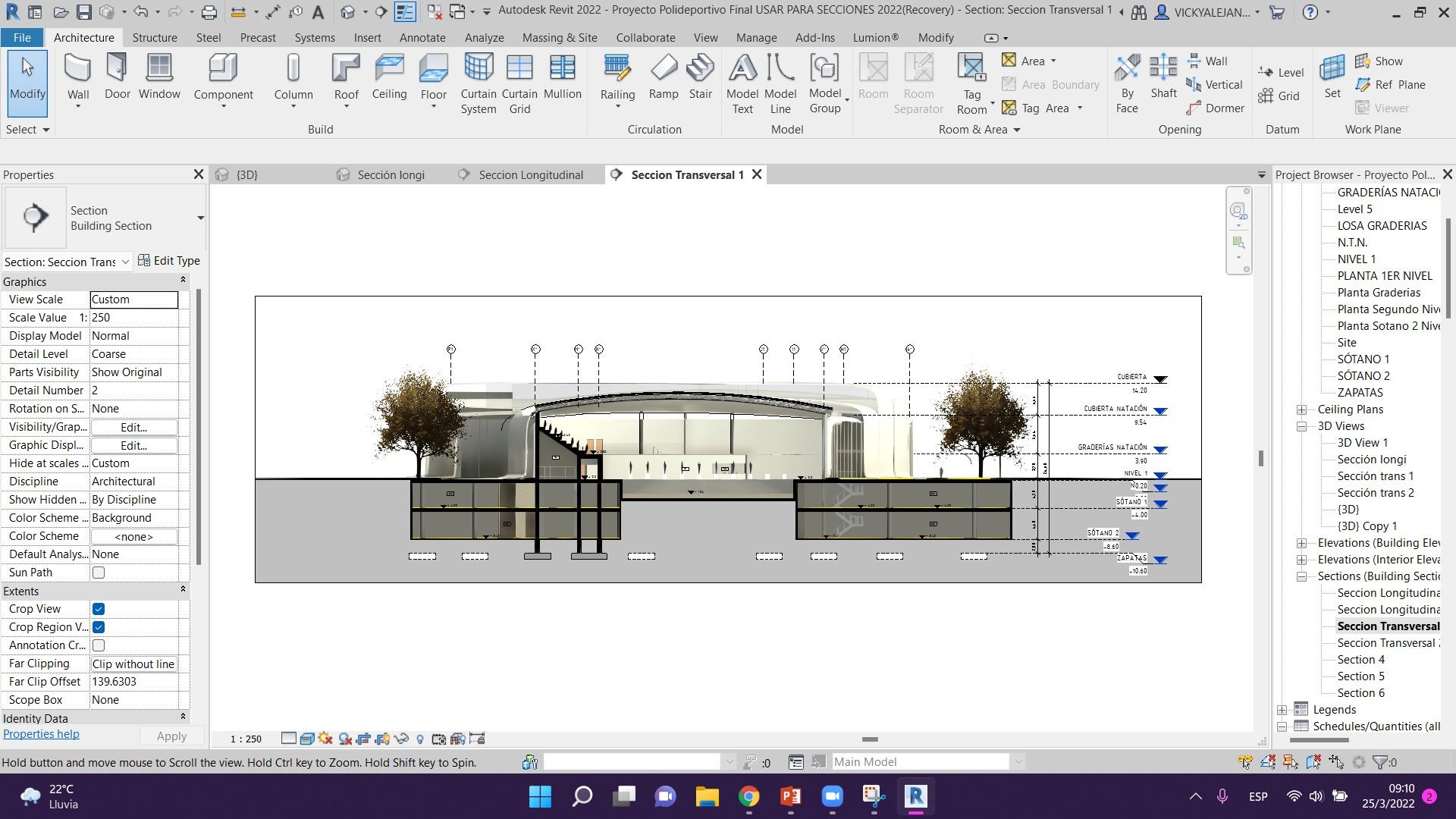Screen dimensions: 1456x819
Task: Collapse the 3D Views tree node
Action: point(1301,426)
